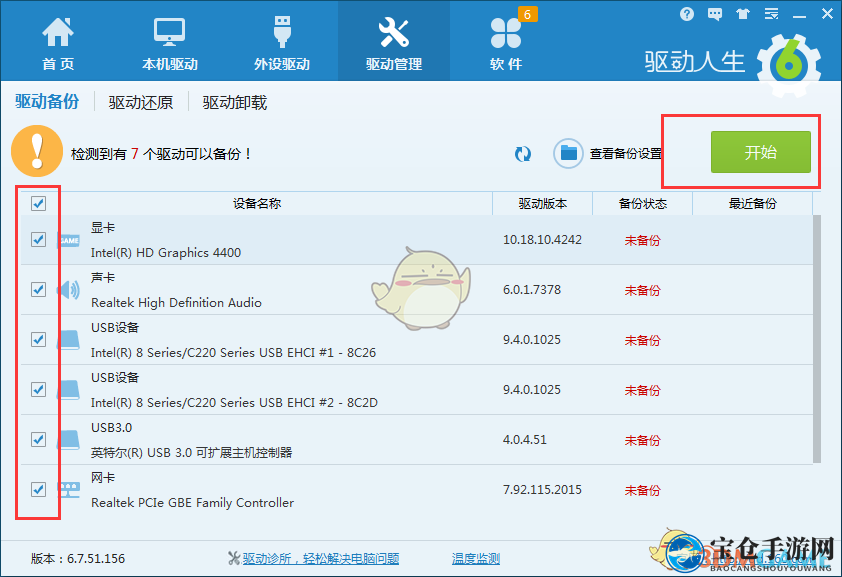Click the 显卡 graphics card icon

point(69,240)
